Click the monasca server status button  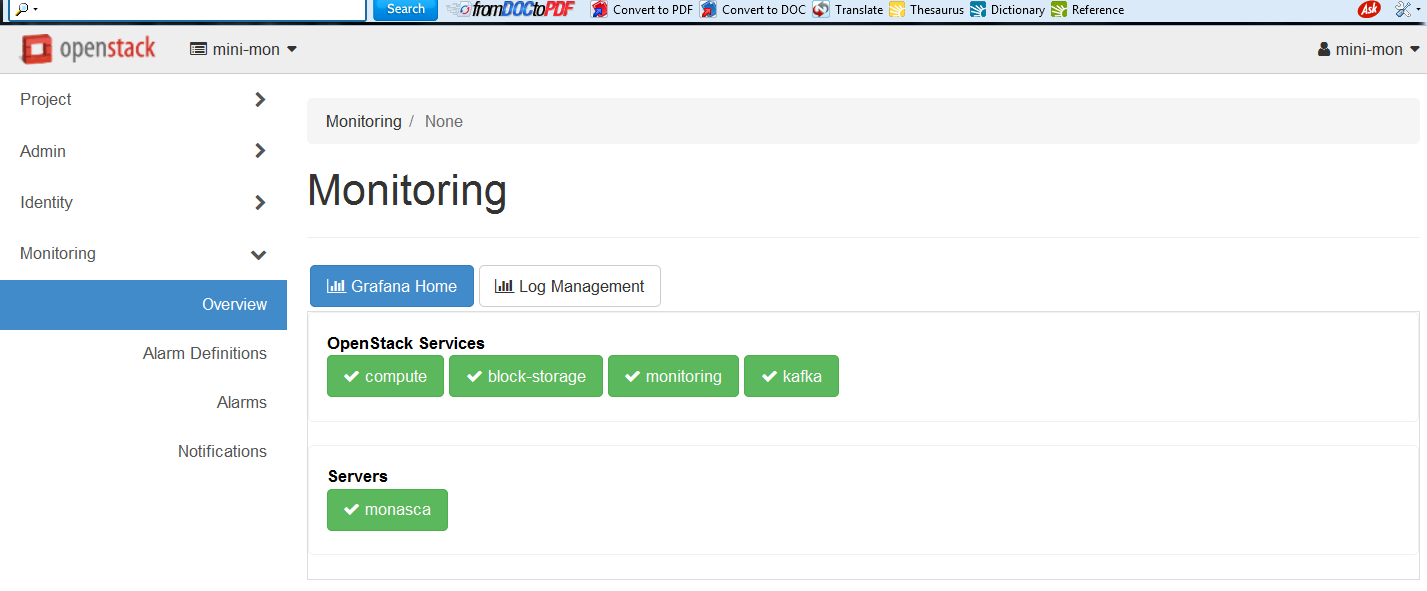point(387,509)
